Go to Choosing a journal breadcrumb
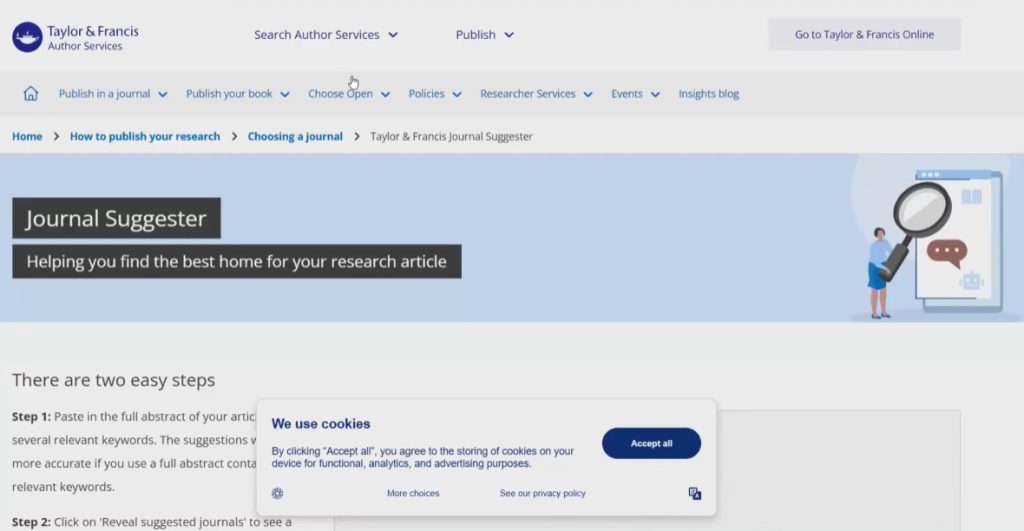Viewport: 1024px width, 531px height. pyautogui.click(x=295, y=136)
